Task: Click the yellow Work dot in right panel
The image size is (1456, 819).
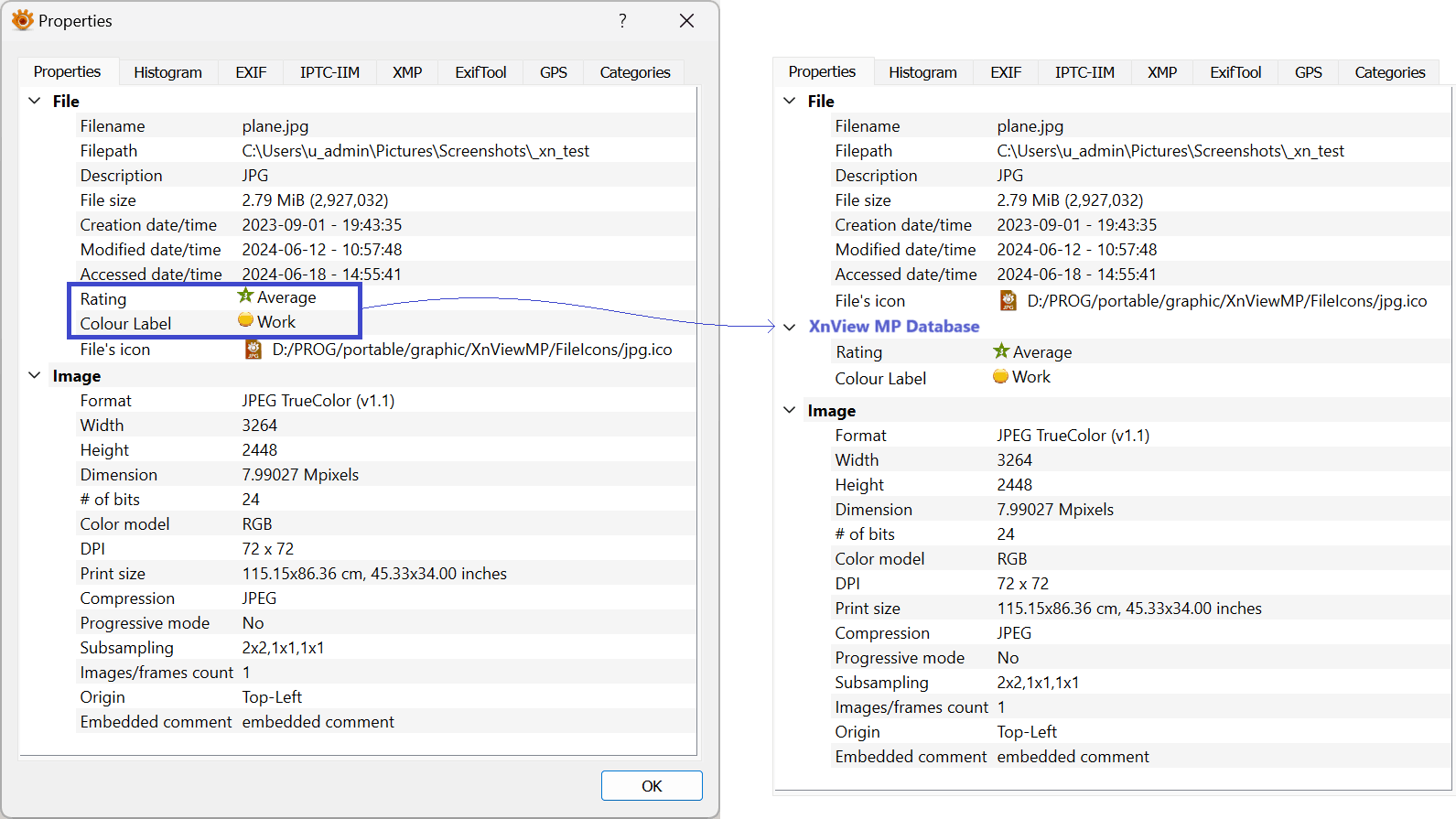Action: (x=1000, y=376)
